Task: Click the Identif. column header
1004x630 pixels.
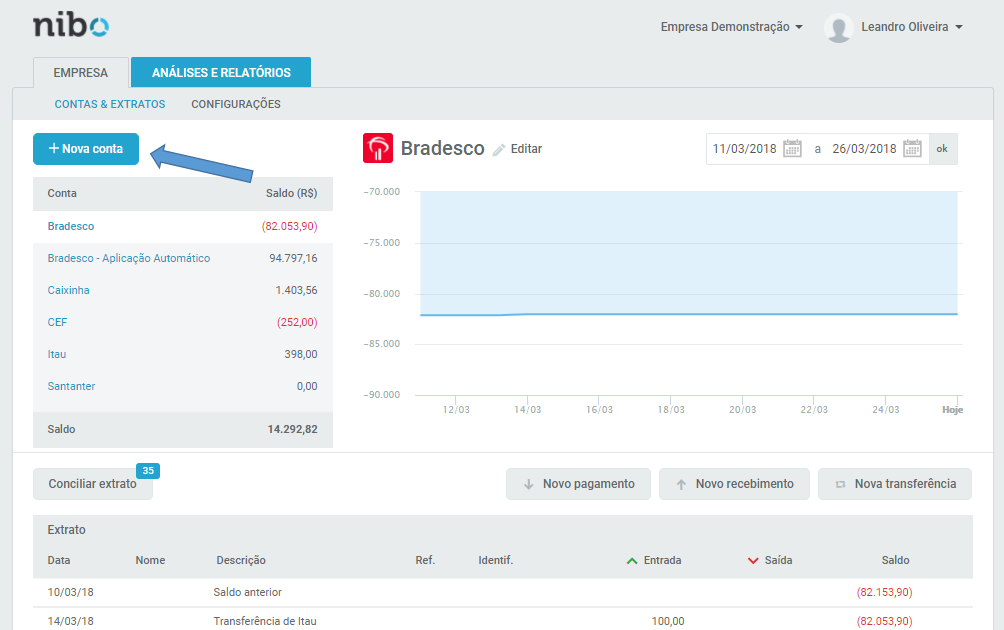Action: point(496,560)
